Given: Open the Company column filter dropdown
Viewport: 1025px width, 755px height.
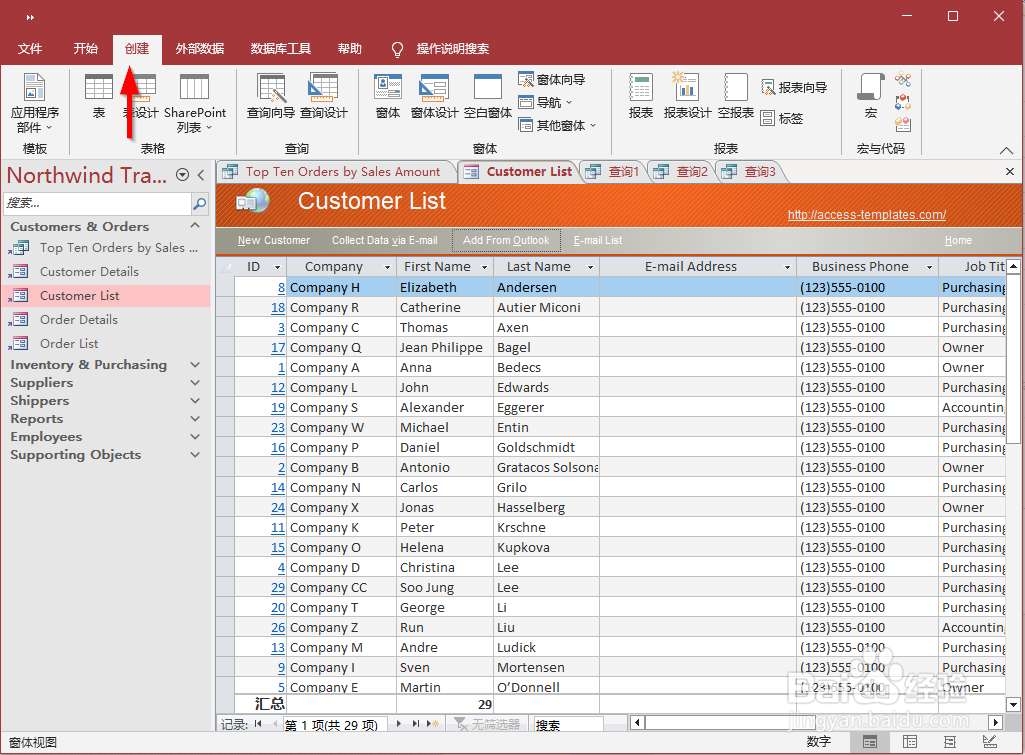Looking at the screenshot, I should pos(388,267).
